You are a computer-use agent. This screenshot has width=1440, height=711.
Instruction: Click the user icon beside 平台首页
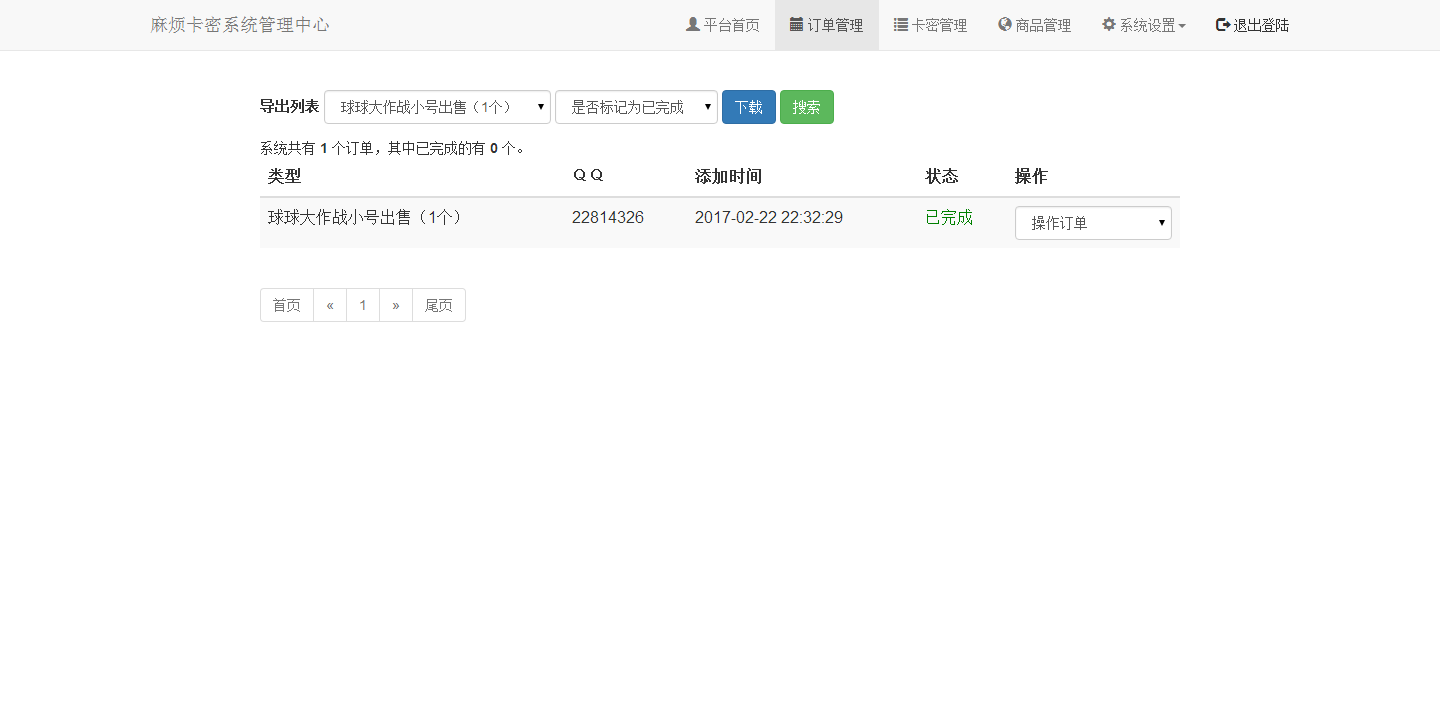point(692,24)
